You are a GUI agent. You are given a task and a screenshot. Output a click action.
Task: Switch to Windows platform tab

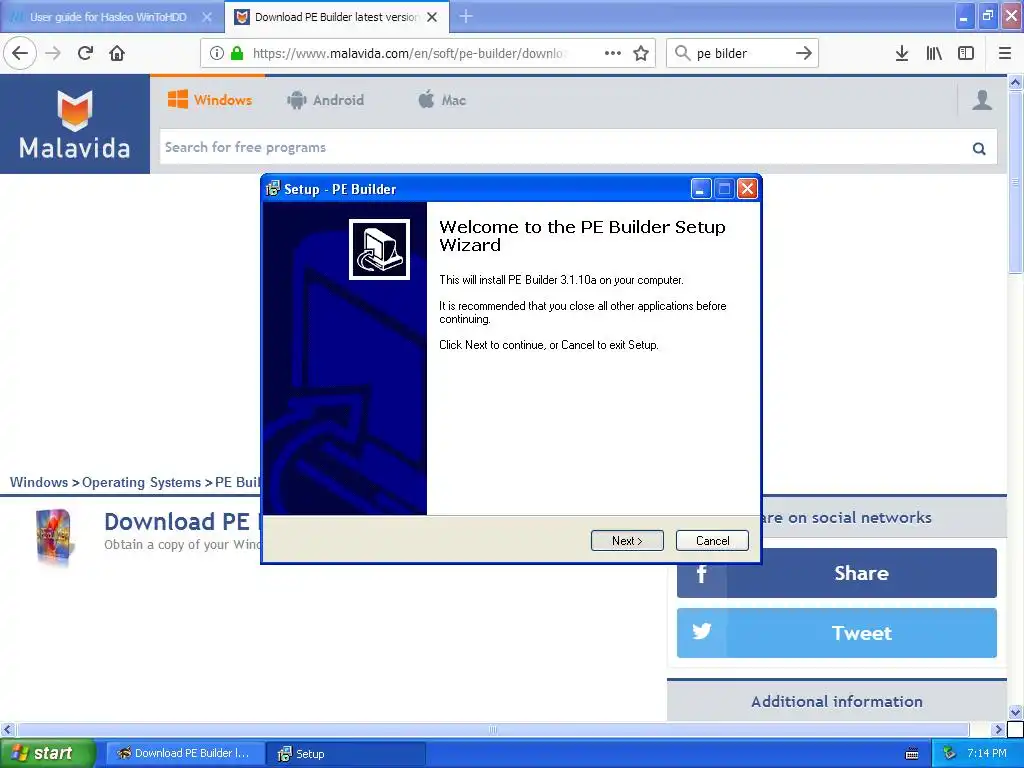[210, 100]
